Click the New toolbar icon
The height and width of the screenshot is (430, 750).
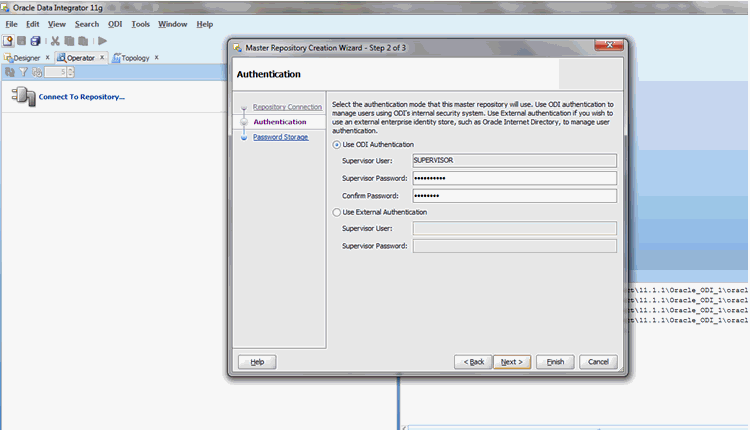pos(8,41)
